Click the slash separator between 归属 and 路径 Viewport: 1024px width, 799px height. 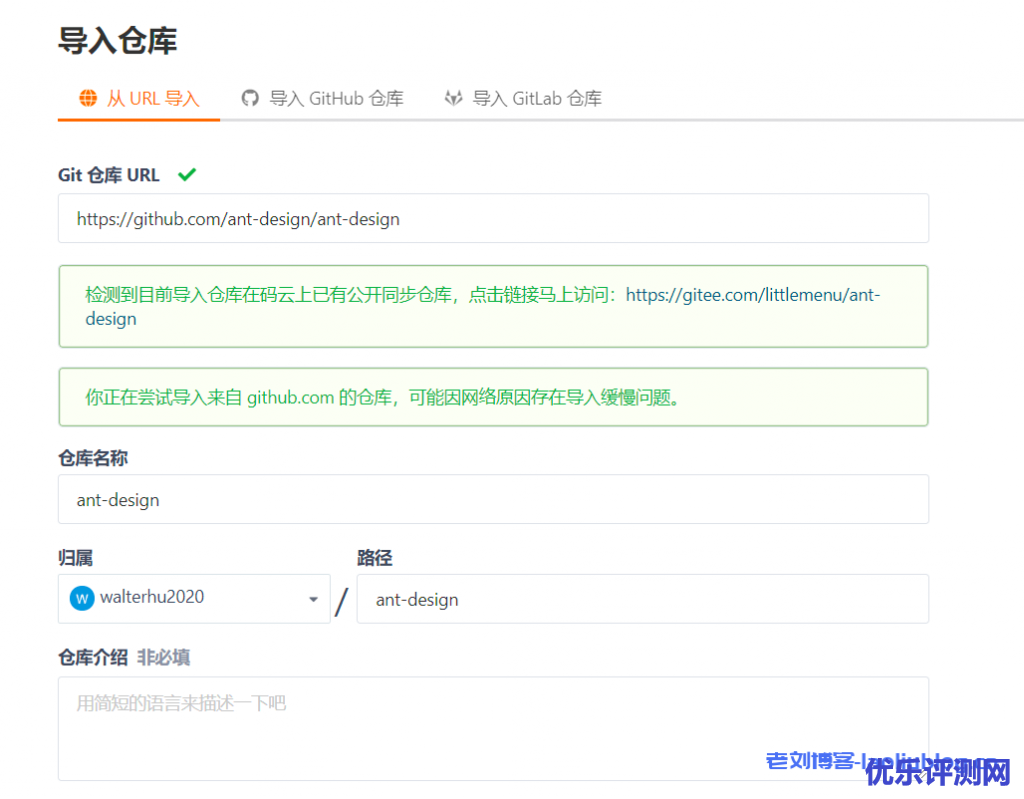pyautogui.click(x=342, y=601)
